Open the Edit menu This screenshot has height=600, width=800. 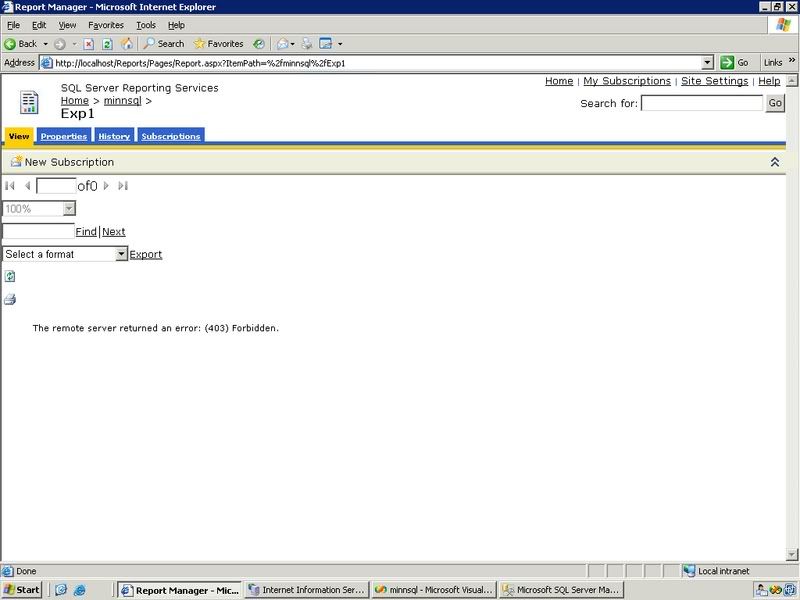(x=39, y=25)
